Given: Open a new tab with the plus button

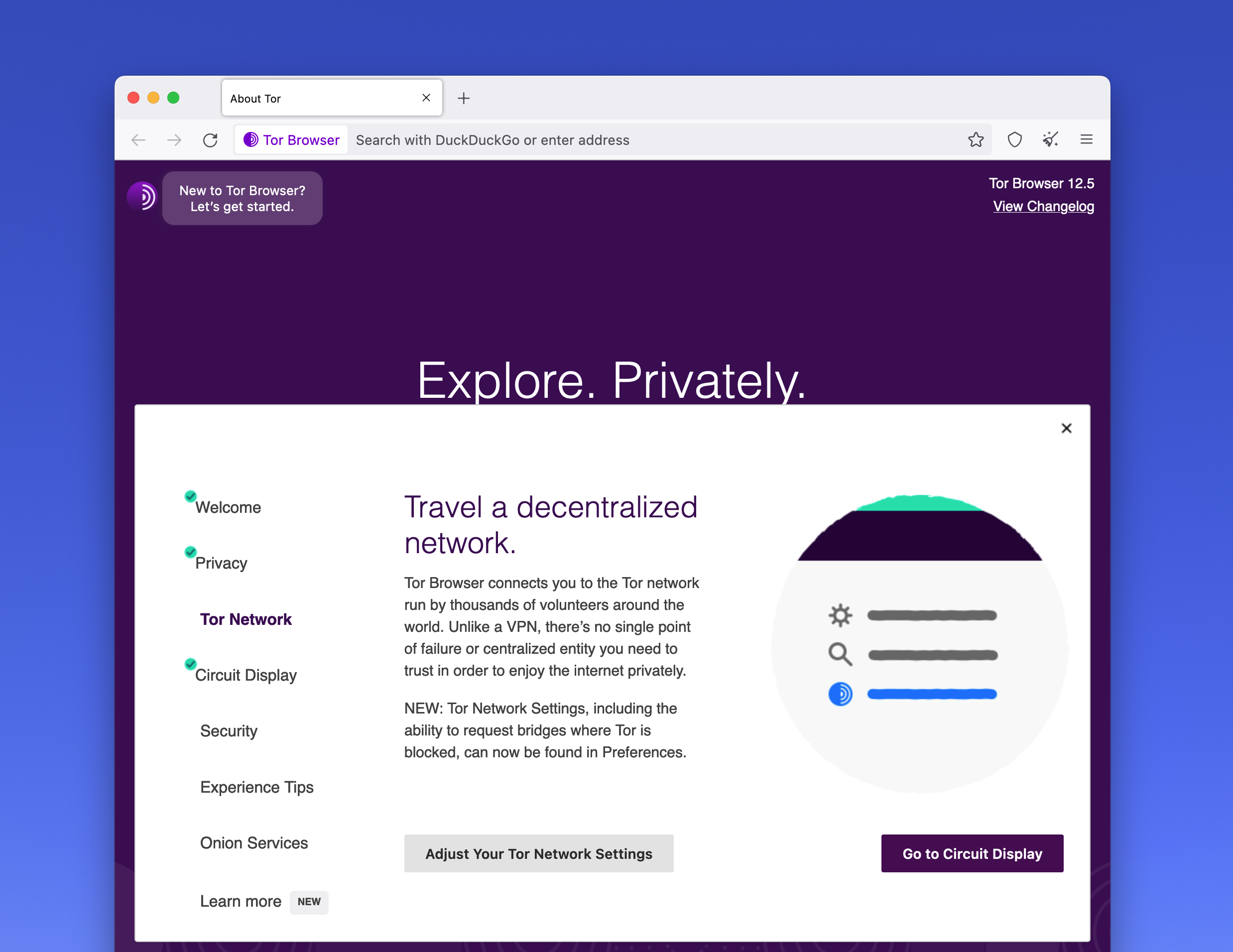Looking at the screenshot, I should 464,98.
